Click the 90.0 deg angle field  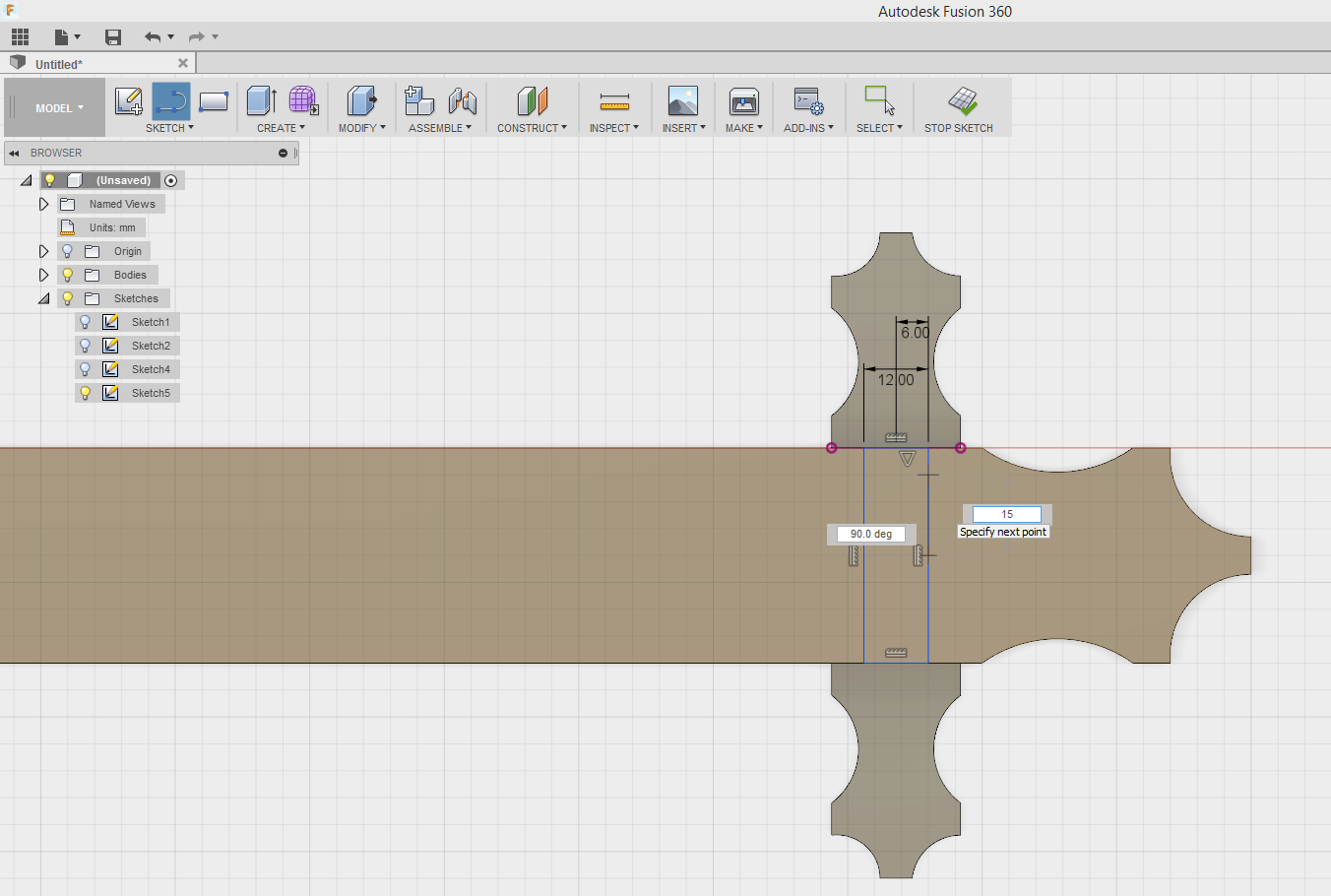[871, 534]
